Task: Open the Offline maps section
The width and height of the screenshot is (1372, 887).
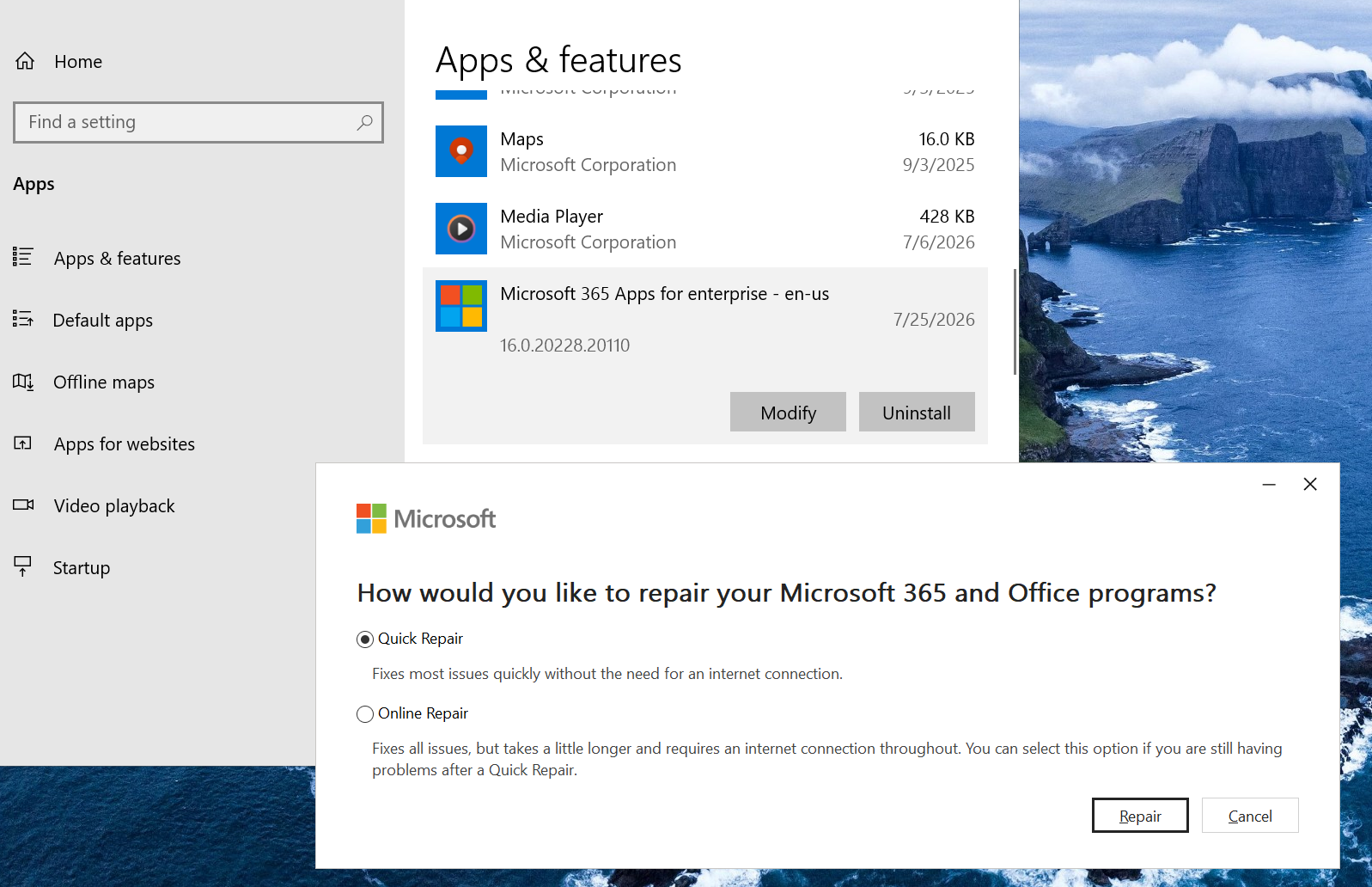Action: point(104,382)
